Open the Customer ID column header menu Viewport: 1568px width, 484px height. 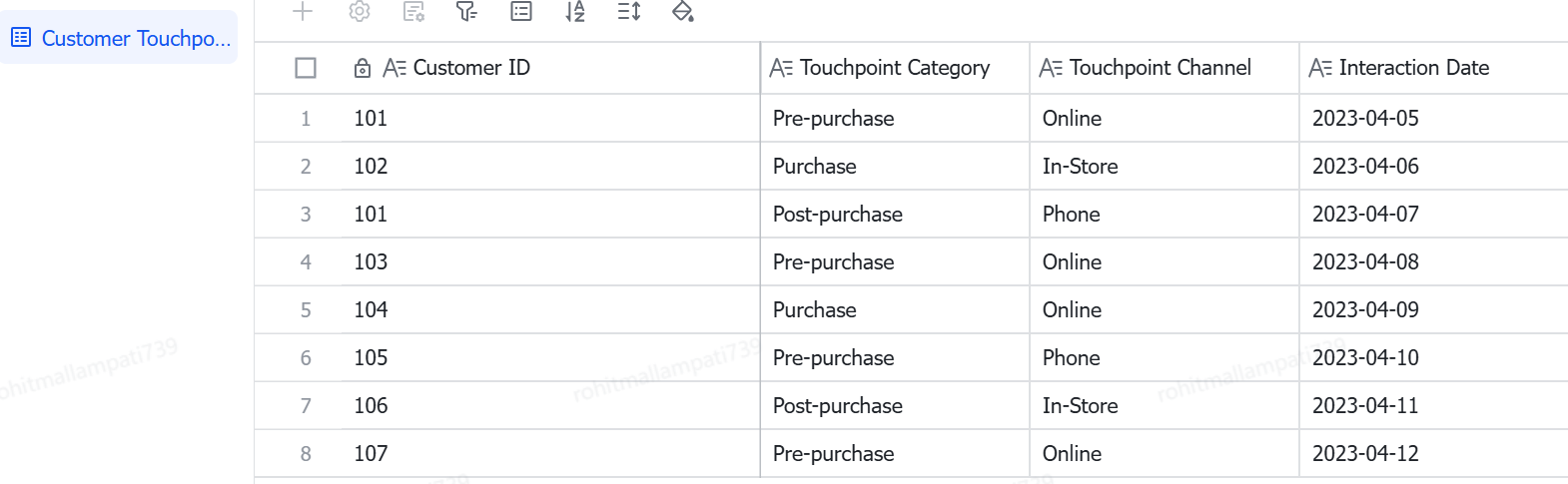pyautogui.click(x=507, y=68)
